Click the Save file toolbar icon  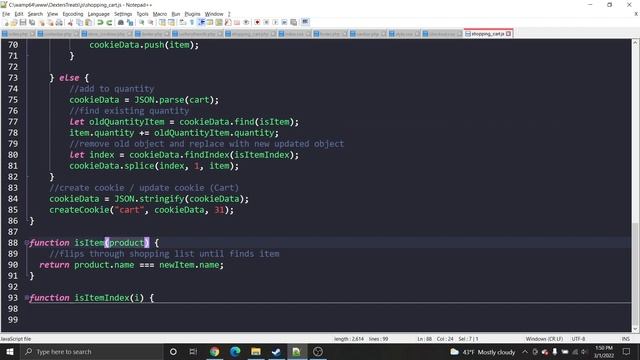(23, 22)
